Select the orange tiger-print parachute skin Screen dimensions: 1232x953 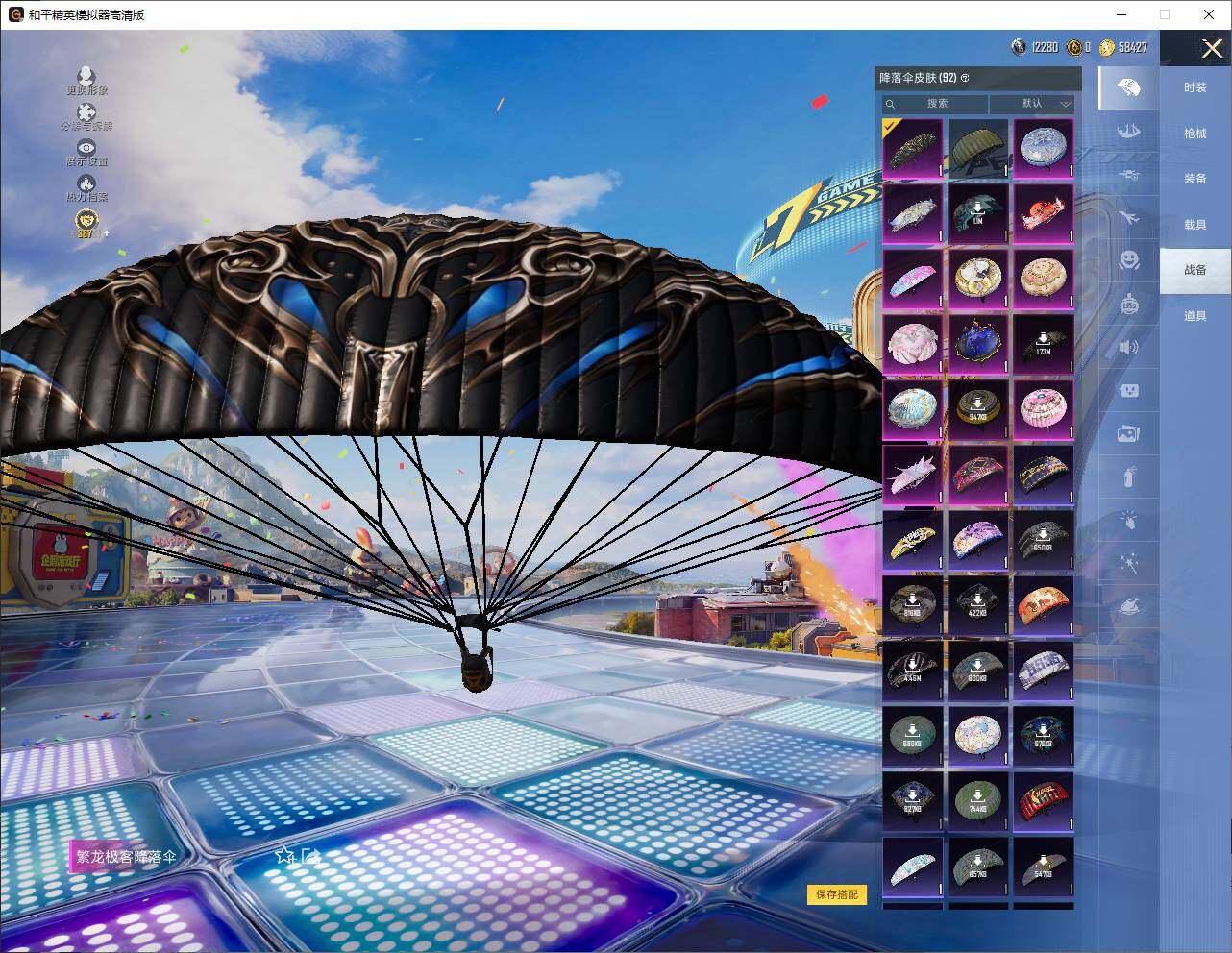tap(1044, 605)
